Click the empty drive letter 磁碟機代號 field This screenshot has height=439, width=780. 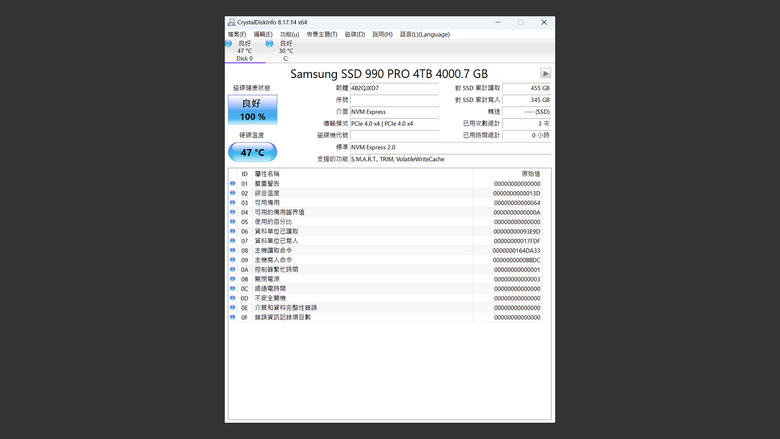(394, 135)
